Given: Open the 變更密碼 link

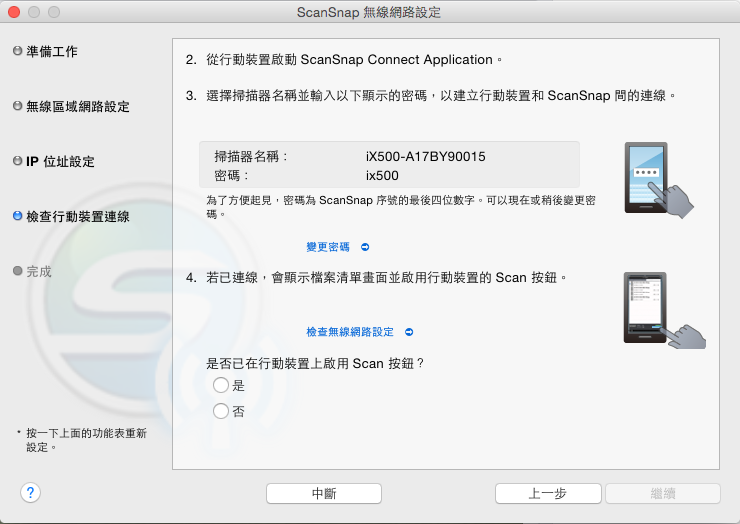Looking at the screenshot, I should 328,247.
